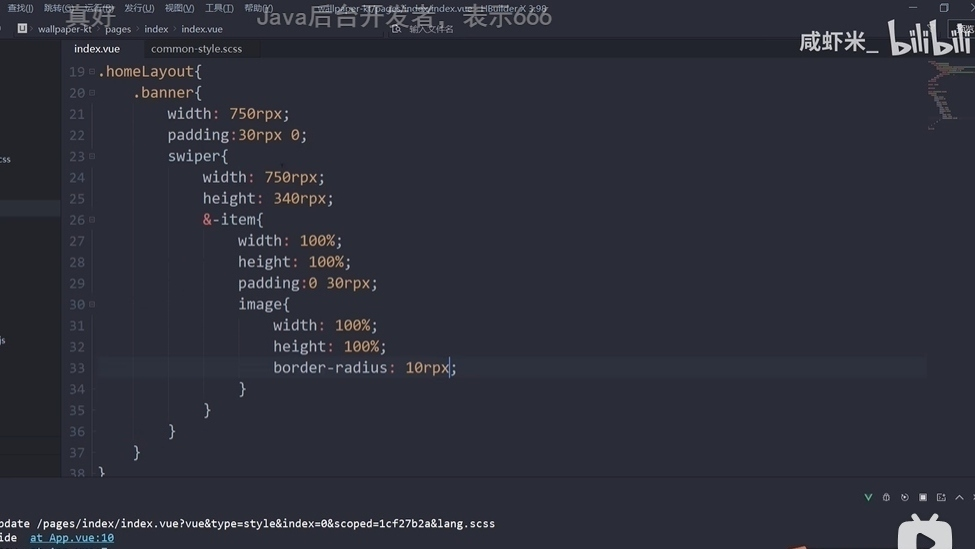The image size is (975, 549).
Task: Fold the image block on line 30
Action: click(92, 304)
